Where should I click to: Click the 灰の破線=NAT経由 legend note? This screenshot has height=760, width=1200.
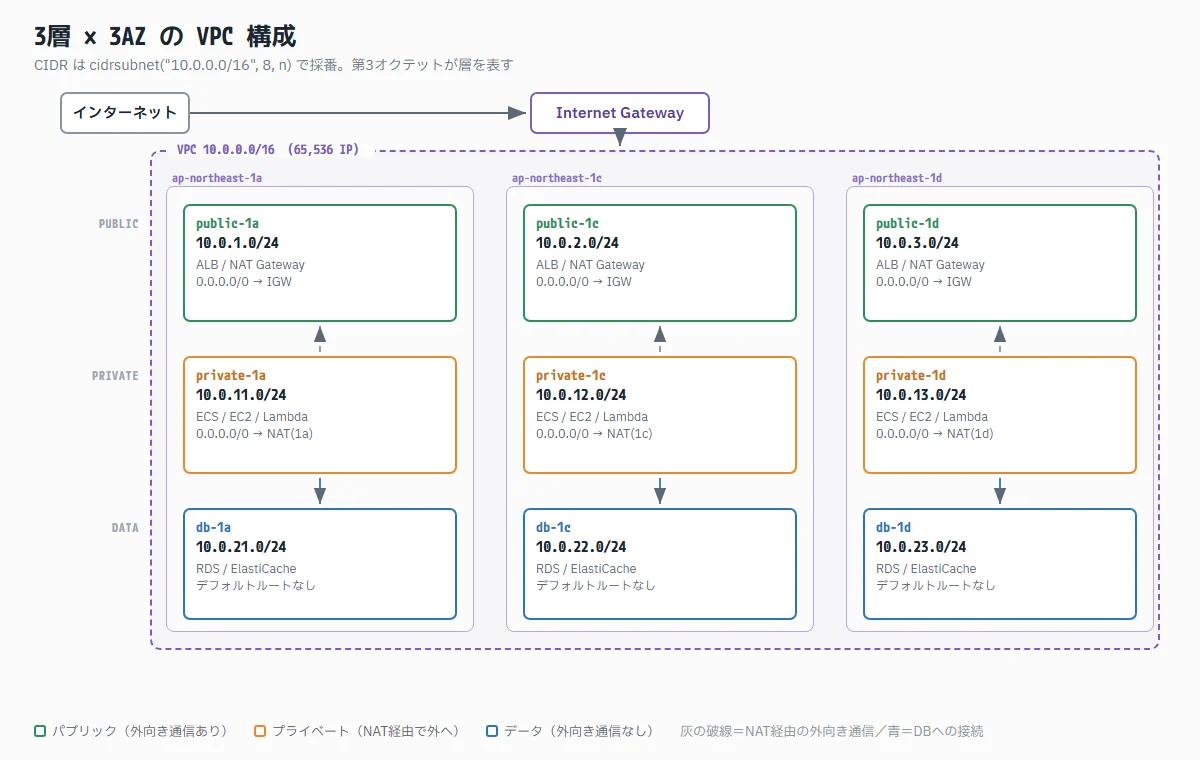click(x=832, y=731)
